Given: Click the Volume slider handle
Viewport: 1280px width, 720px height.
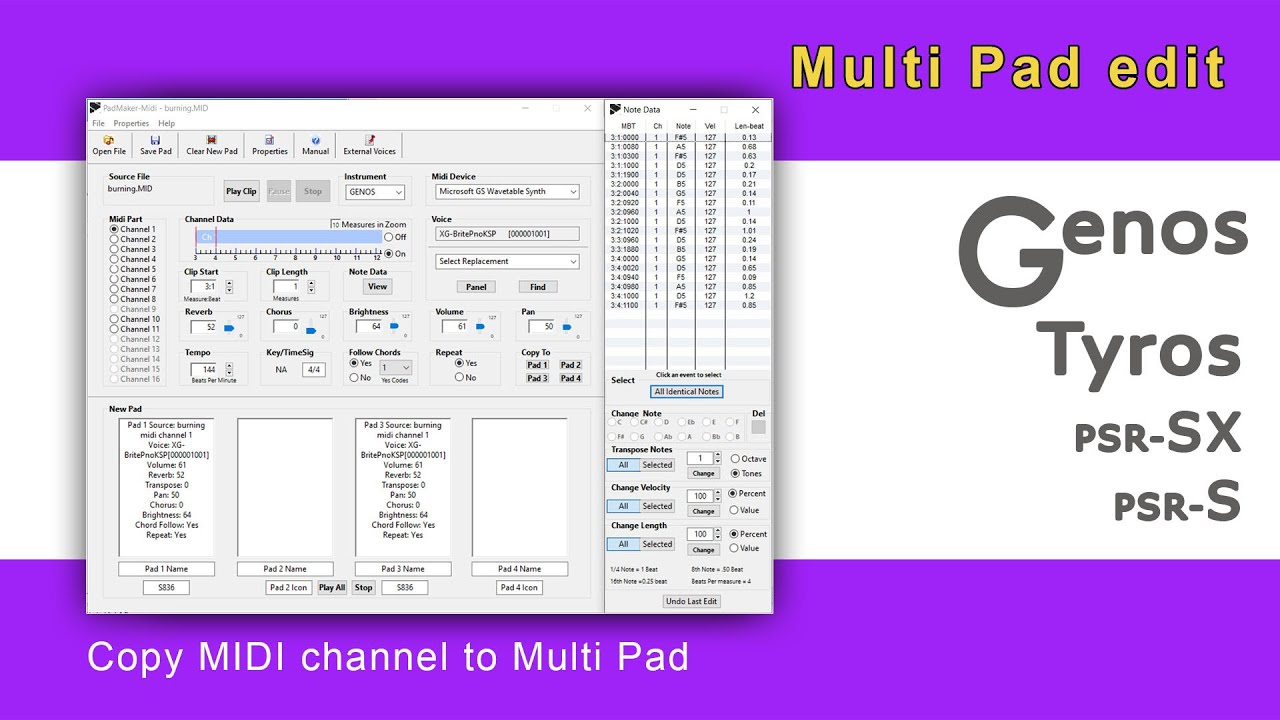Looking at the screenshot, I should point(480,326).
